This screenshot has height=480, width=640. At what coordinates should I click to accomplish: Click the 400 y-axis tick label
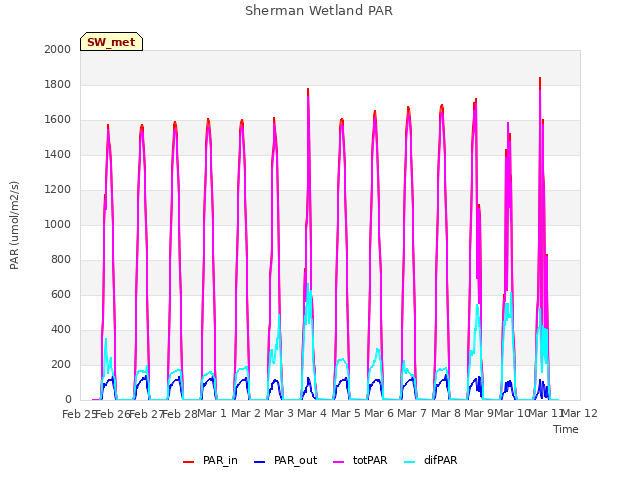[x=61, y=329]
